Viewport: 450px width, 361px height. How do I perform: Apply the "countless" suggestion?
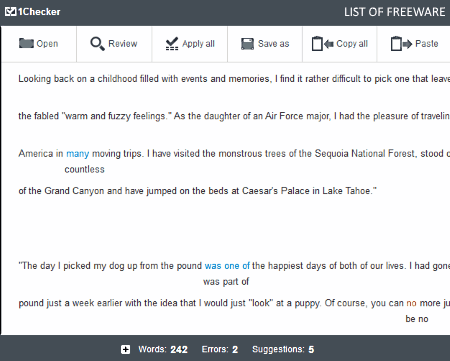[x=84, y=169]
